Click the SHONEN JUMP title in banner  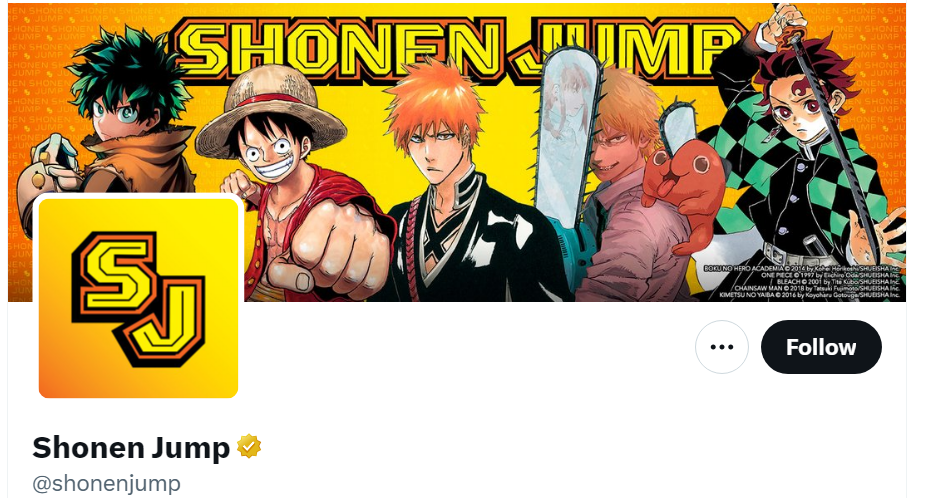[x=461, y=45]
